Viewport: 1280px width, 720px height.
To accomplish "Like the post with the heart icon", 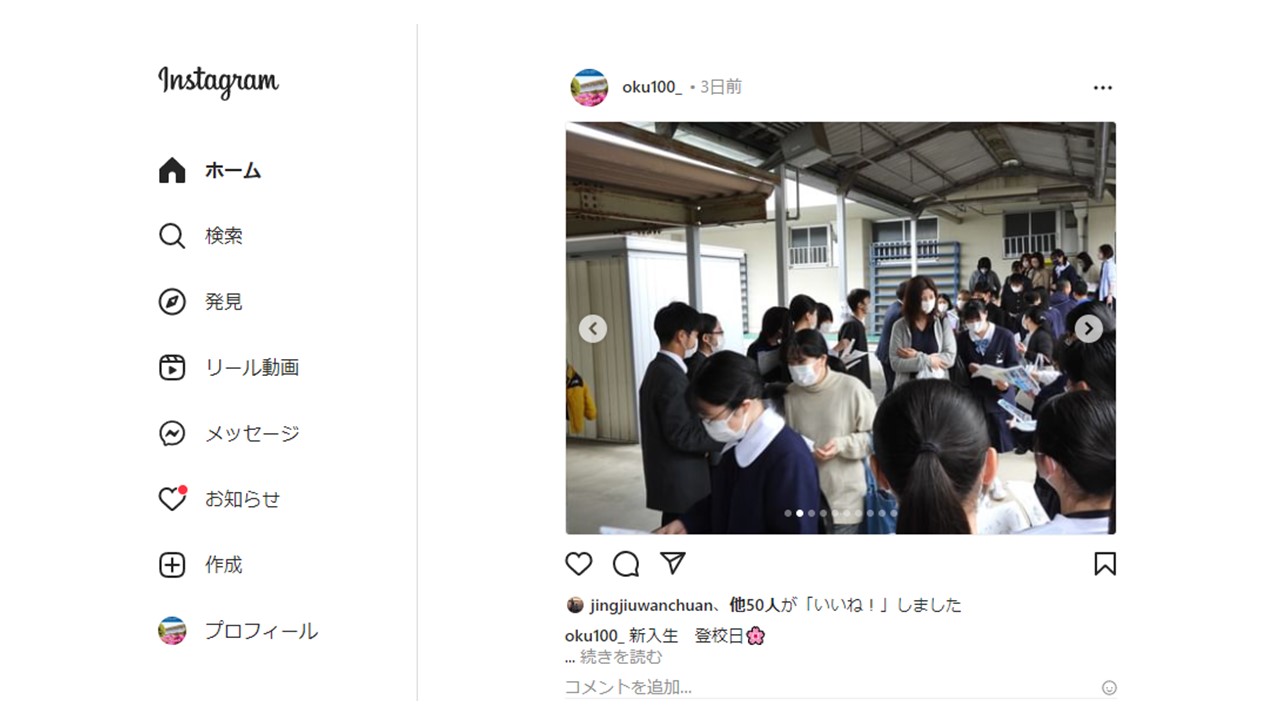I will (x=579, y=564).
